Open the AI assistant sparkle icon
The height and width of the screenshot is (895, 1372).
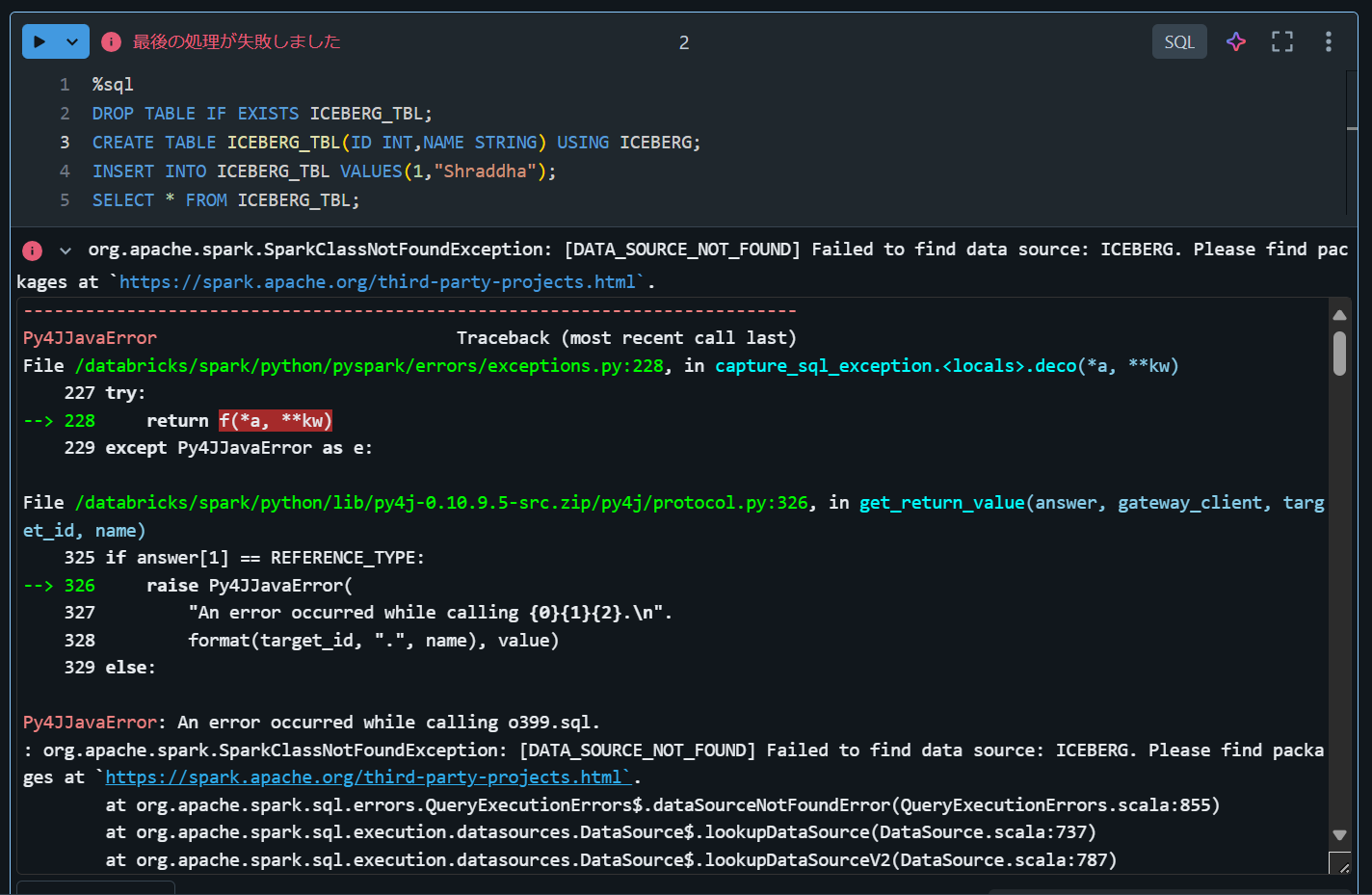1236,41
